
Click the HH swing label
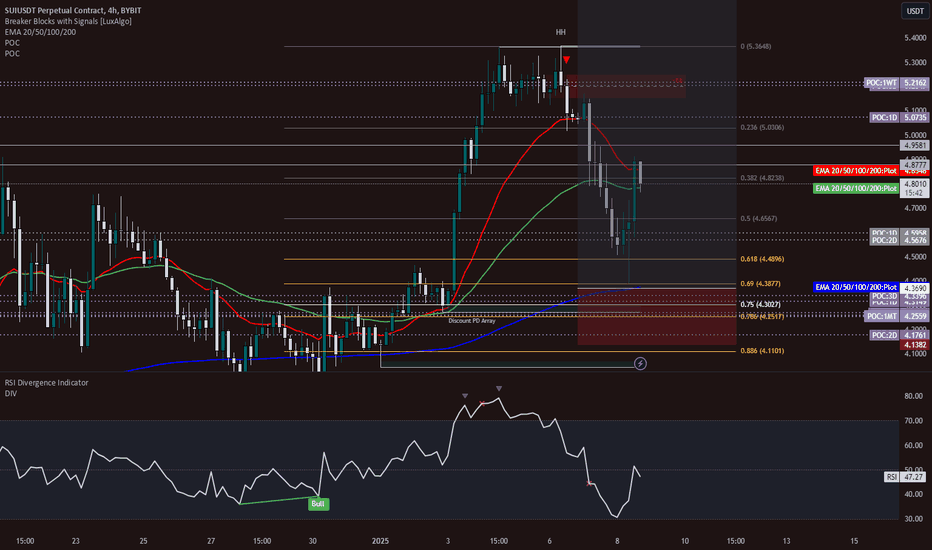point(561,32)
